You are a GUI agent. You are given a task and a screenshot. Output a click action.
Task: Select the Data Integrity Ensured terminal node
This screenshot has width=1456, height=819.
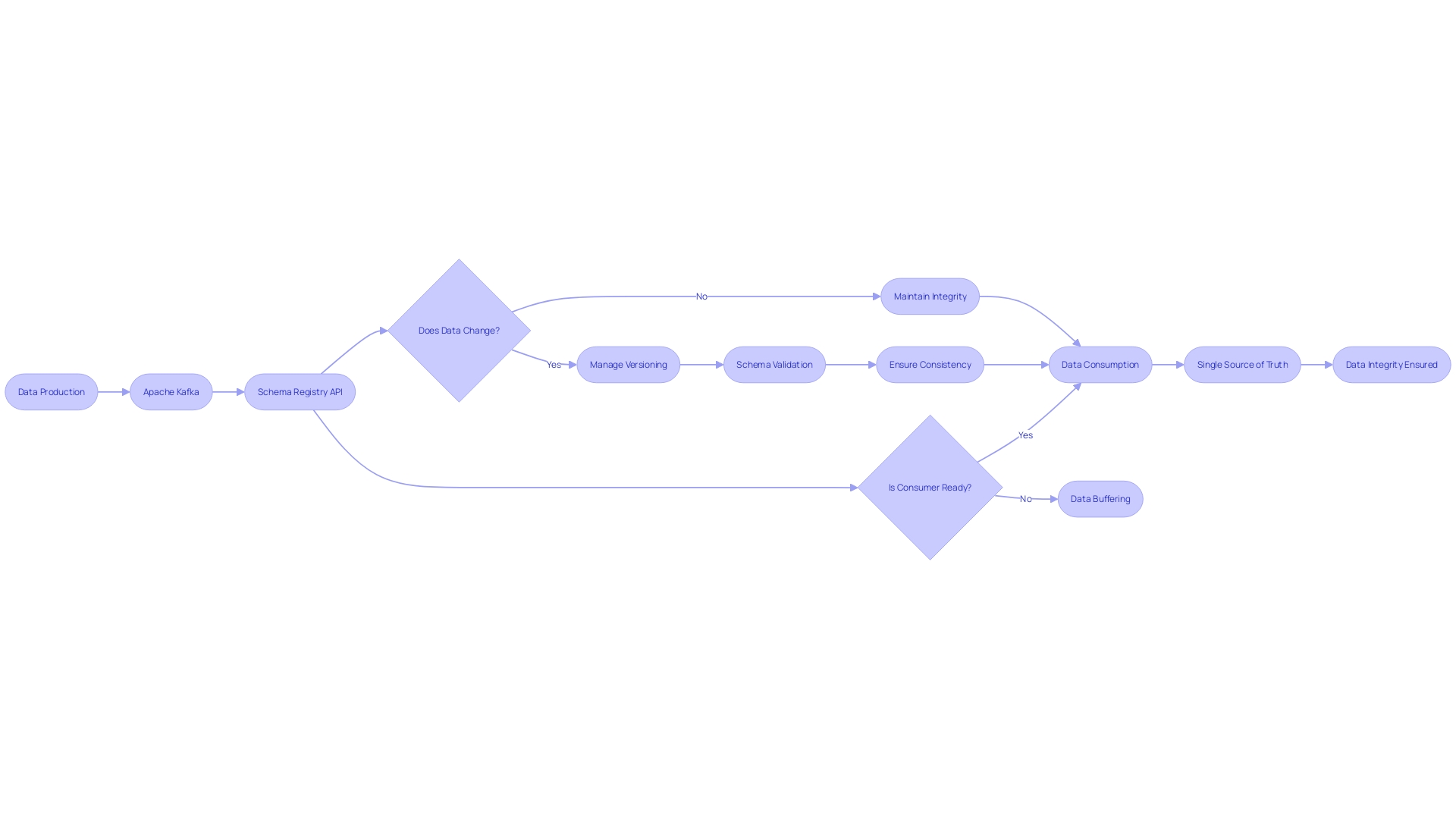coord(1391,363)
